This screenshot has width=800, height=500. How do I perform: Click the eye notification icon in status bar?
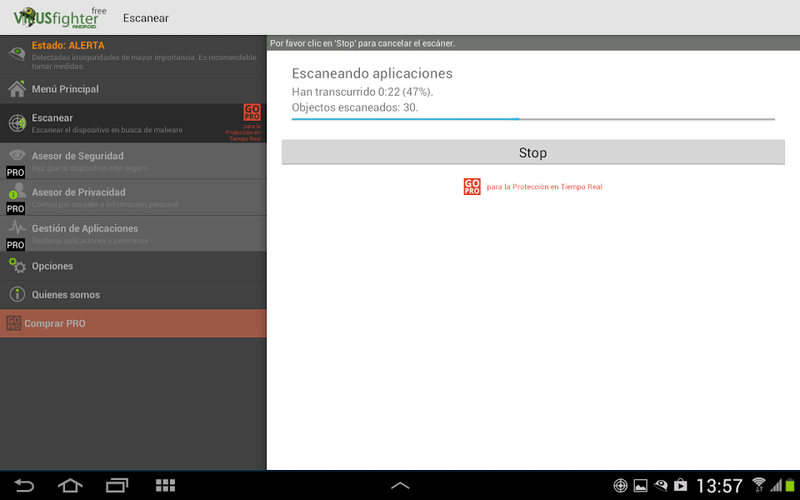click(x=661, y=485)
